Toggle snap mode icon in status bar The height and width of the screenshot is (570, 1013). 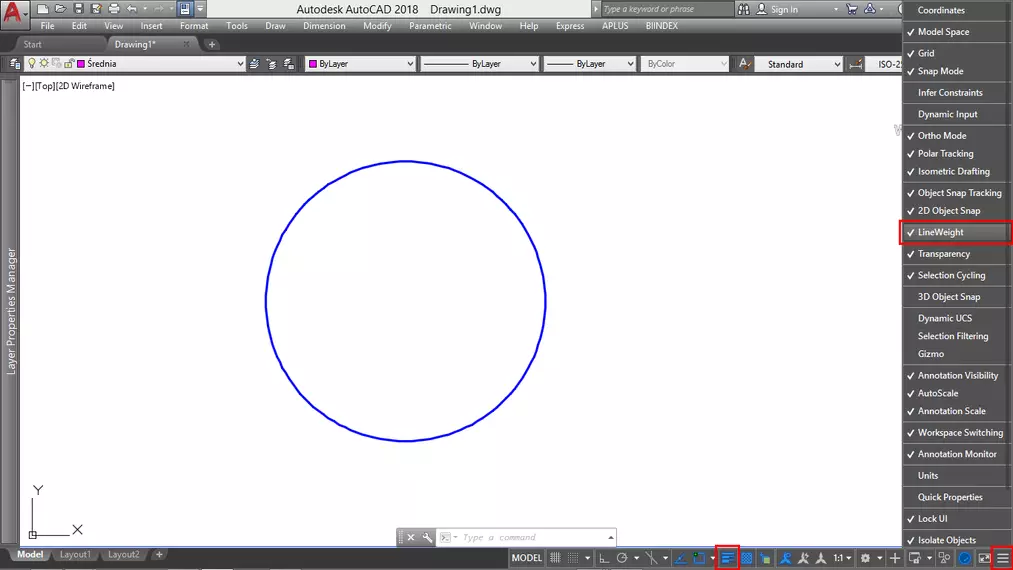point(572,558)
